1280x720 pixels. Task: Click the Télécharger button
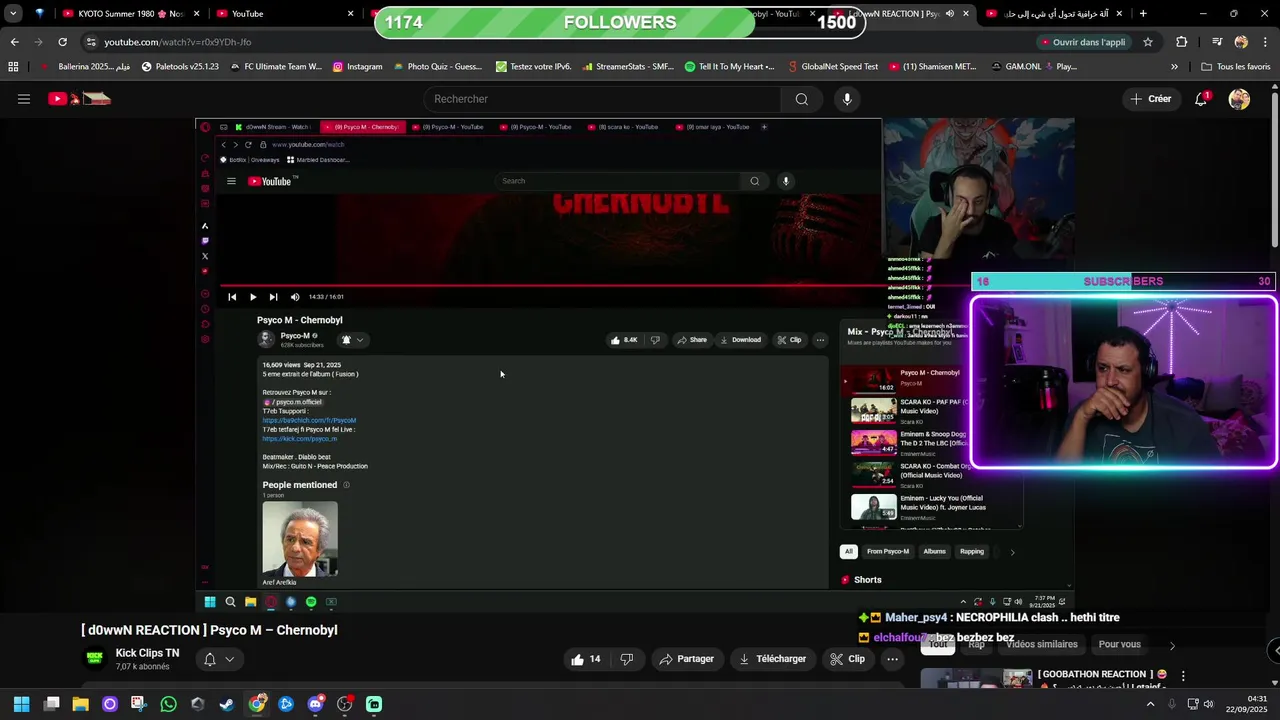click(772, 659)
